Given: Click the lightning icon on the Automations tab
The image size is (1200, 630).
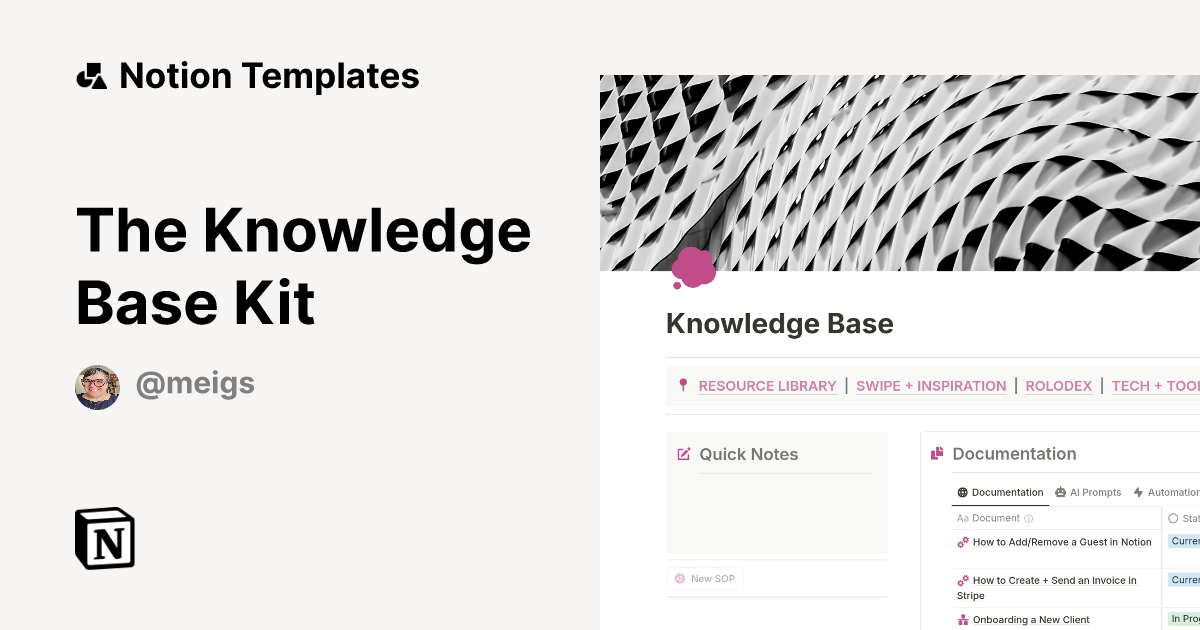Looking at the screenshot, I should [x=1138, y=492].
